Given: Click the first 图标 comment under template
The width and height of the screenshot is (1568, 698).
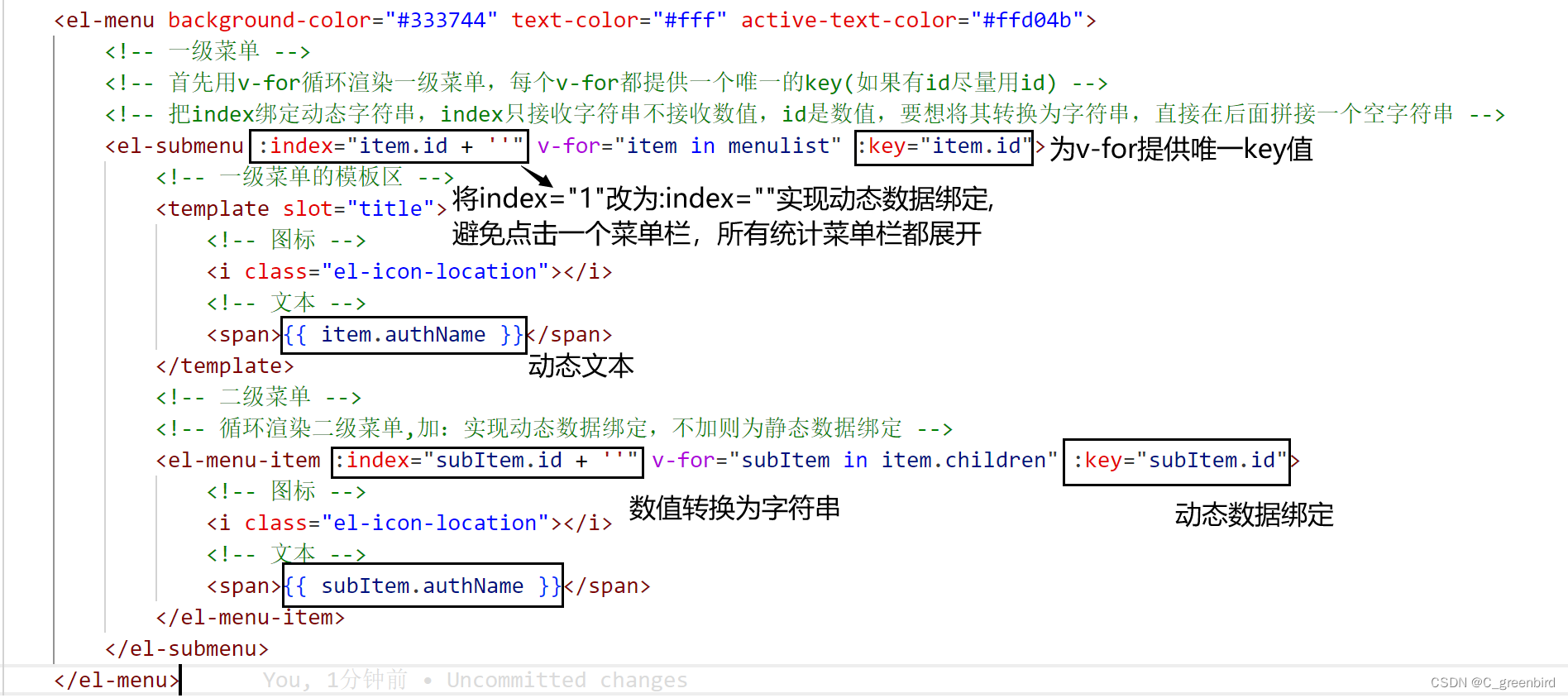Looking at the screenshot, I should [286, 240].
